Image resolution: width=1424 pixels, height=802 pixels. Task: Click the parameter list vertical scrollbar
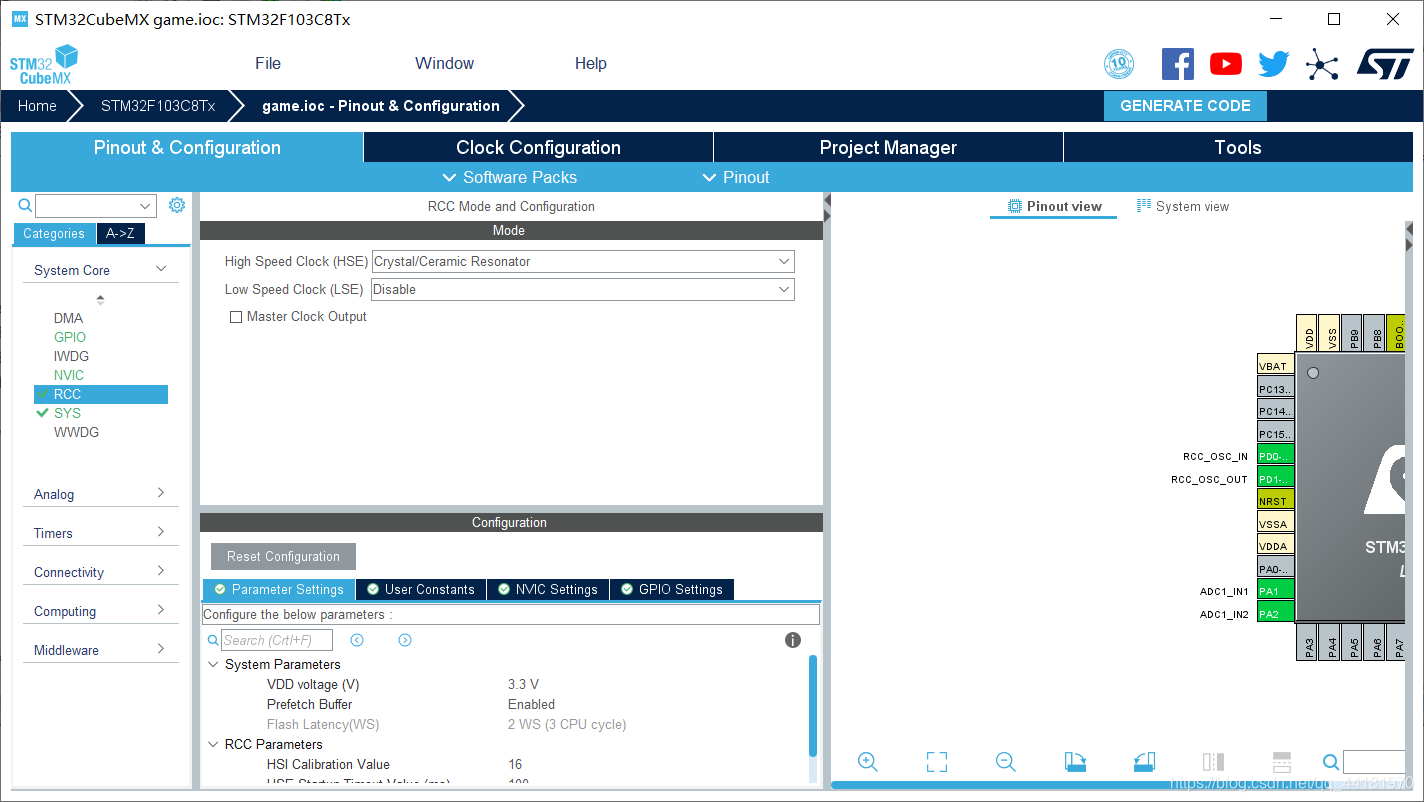tap(813, 706)
